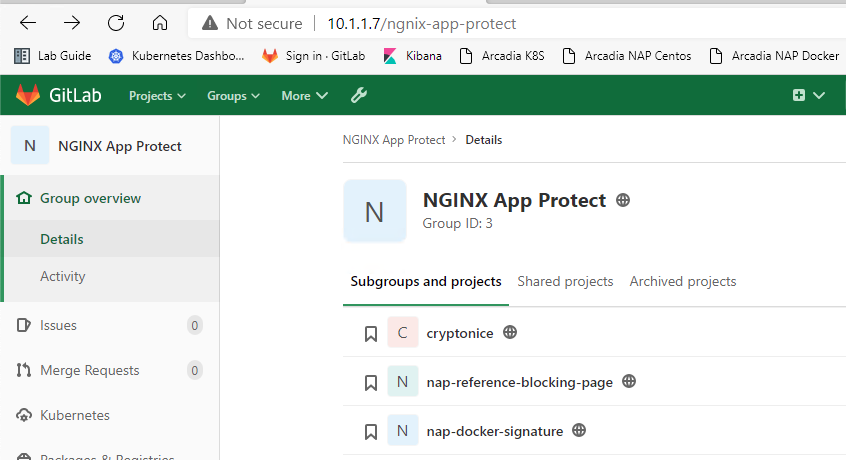Screen dimensions: 846x460
Task: Click the Kibana bookmark logo icon
Action: (390, 56)
